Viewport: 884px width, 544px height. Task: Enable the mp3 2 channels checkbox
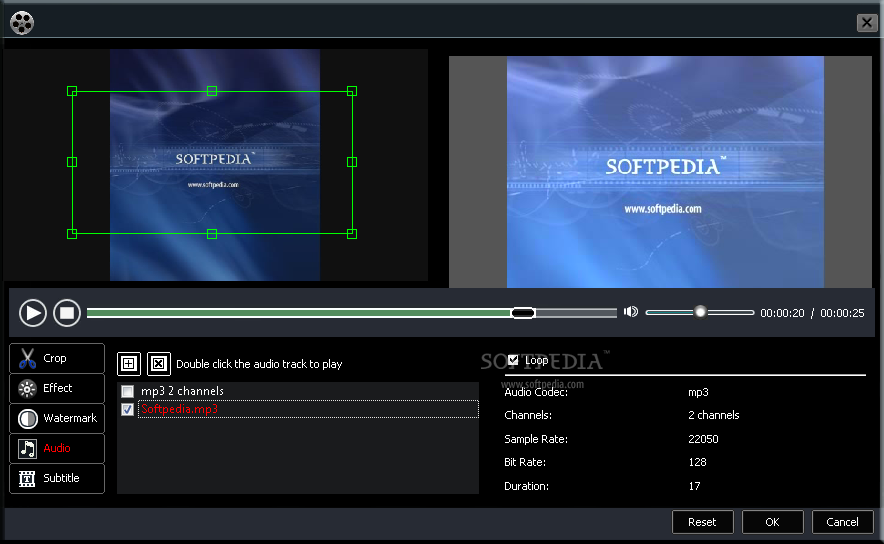click(x=128, y=391)
